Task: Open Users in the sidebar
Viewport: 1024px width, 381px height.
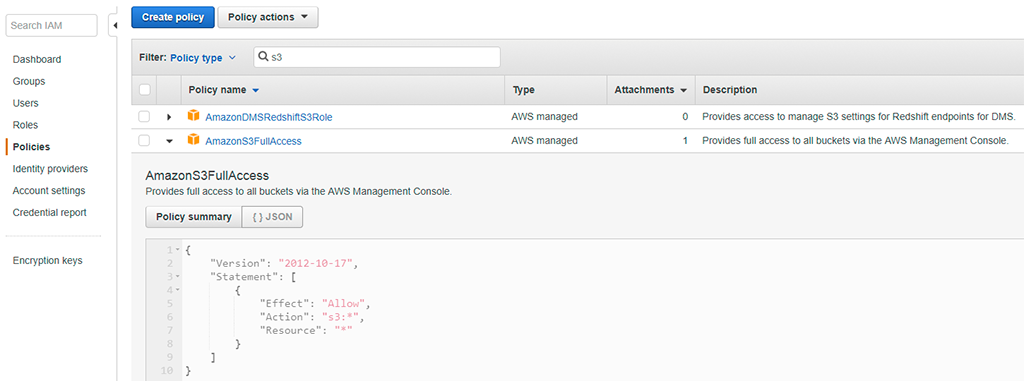Action: click(x=25, y=103)
